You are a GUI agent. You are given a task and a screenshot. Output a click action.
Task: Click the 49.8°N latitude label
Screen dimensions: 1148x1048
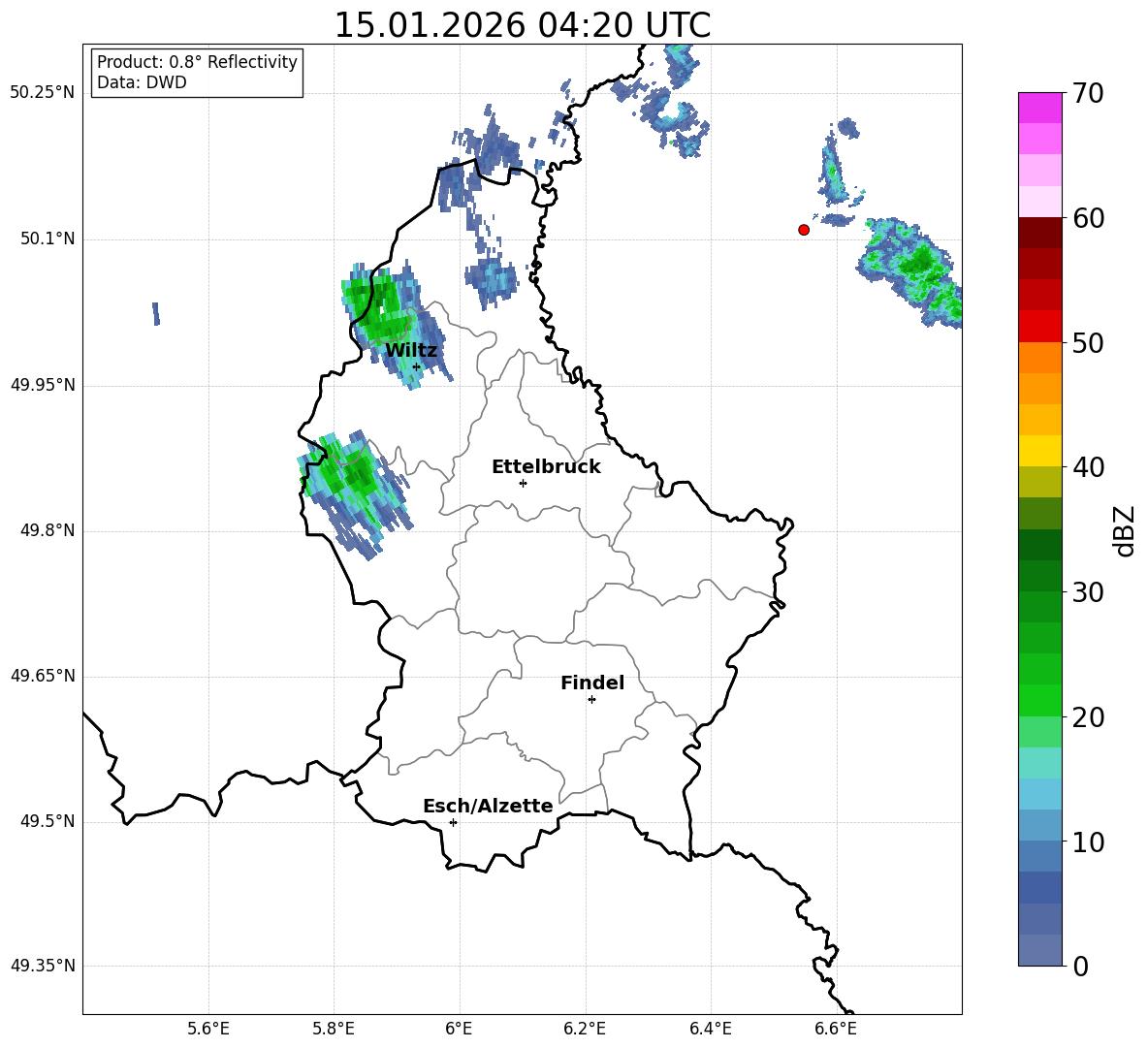48,530
